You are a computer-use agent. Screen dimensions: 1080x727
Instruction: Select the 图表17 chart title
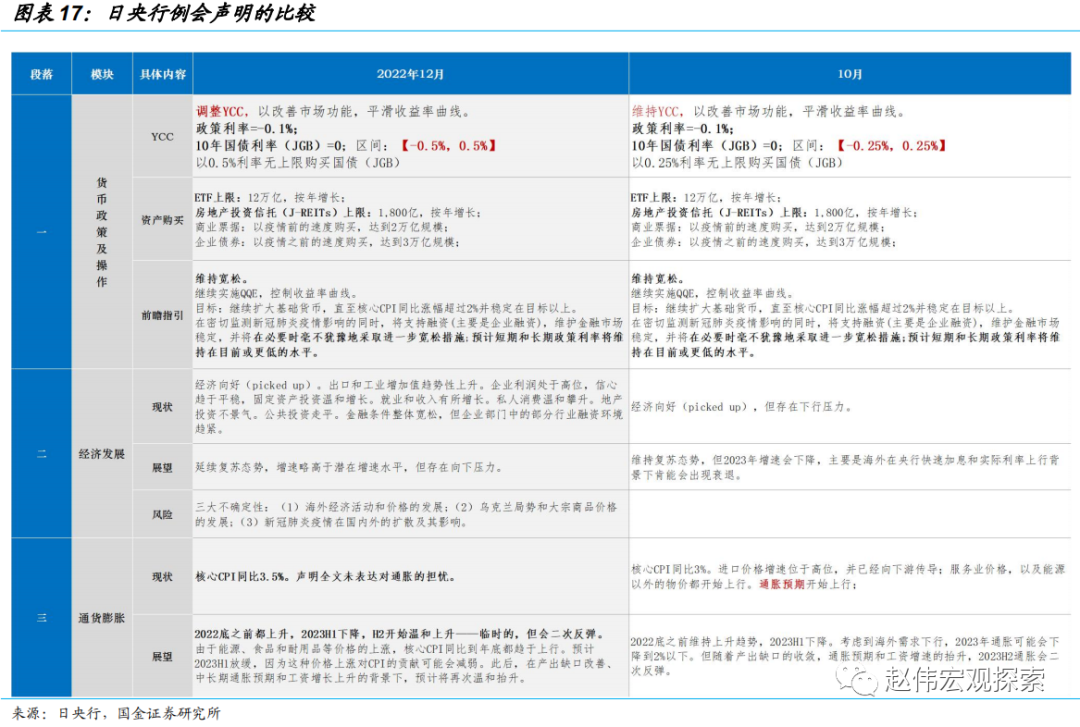[x=160, y=15]
